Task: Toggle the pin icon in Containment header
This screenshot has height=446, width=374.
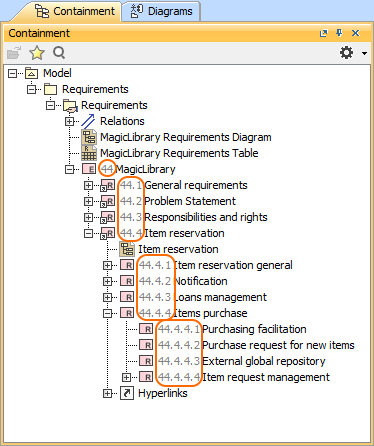Action: 339,33
